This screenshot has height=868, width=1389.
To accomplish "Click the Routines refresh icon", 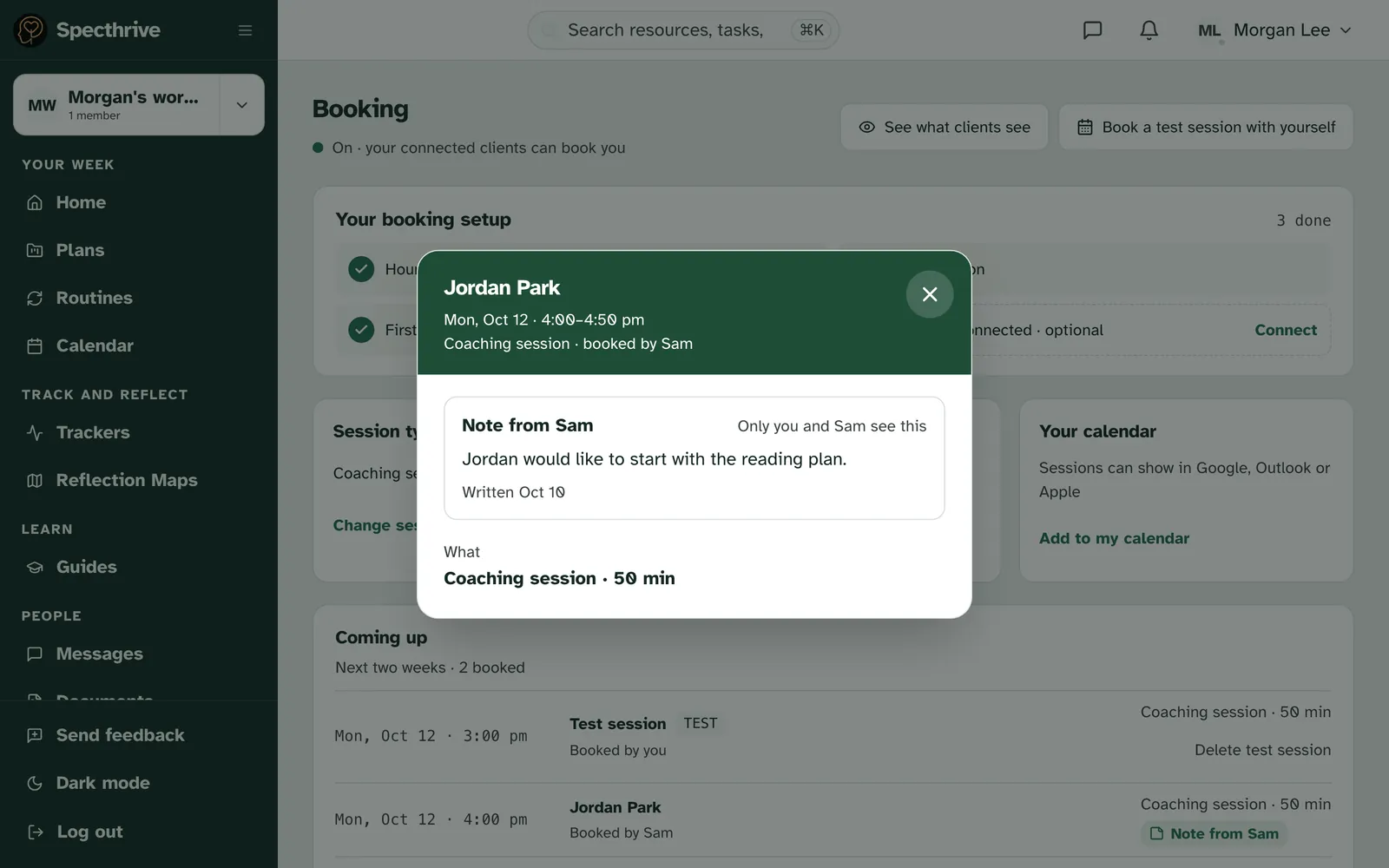I will (x=35, y=298).
